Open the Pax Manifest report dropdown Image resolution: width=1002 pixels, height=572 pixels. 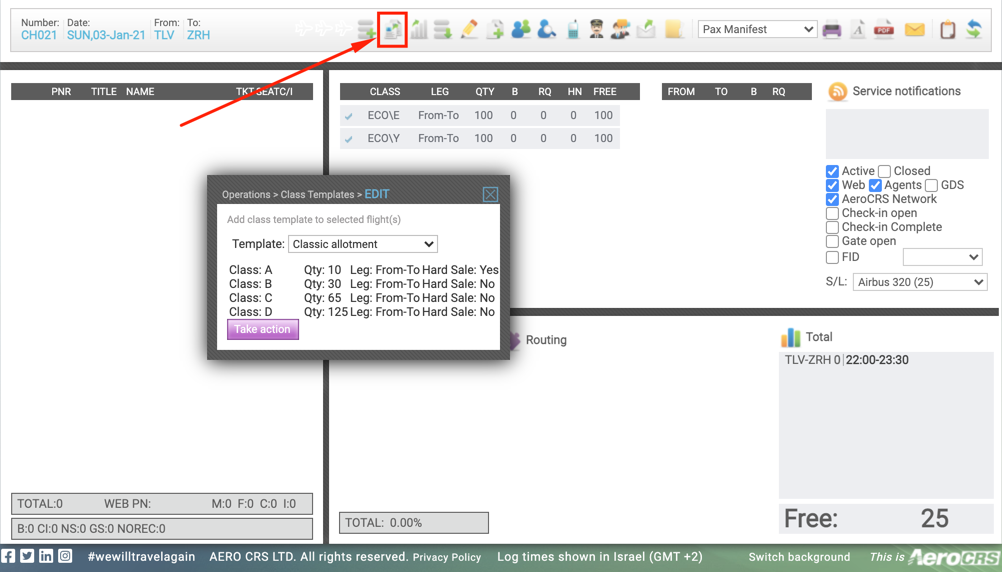(758, 29)
